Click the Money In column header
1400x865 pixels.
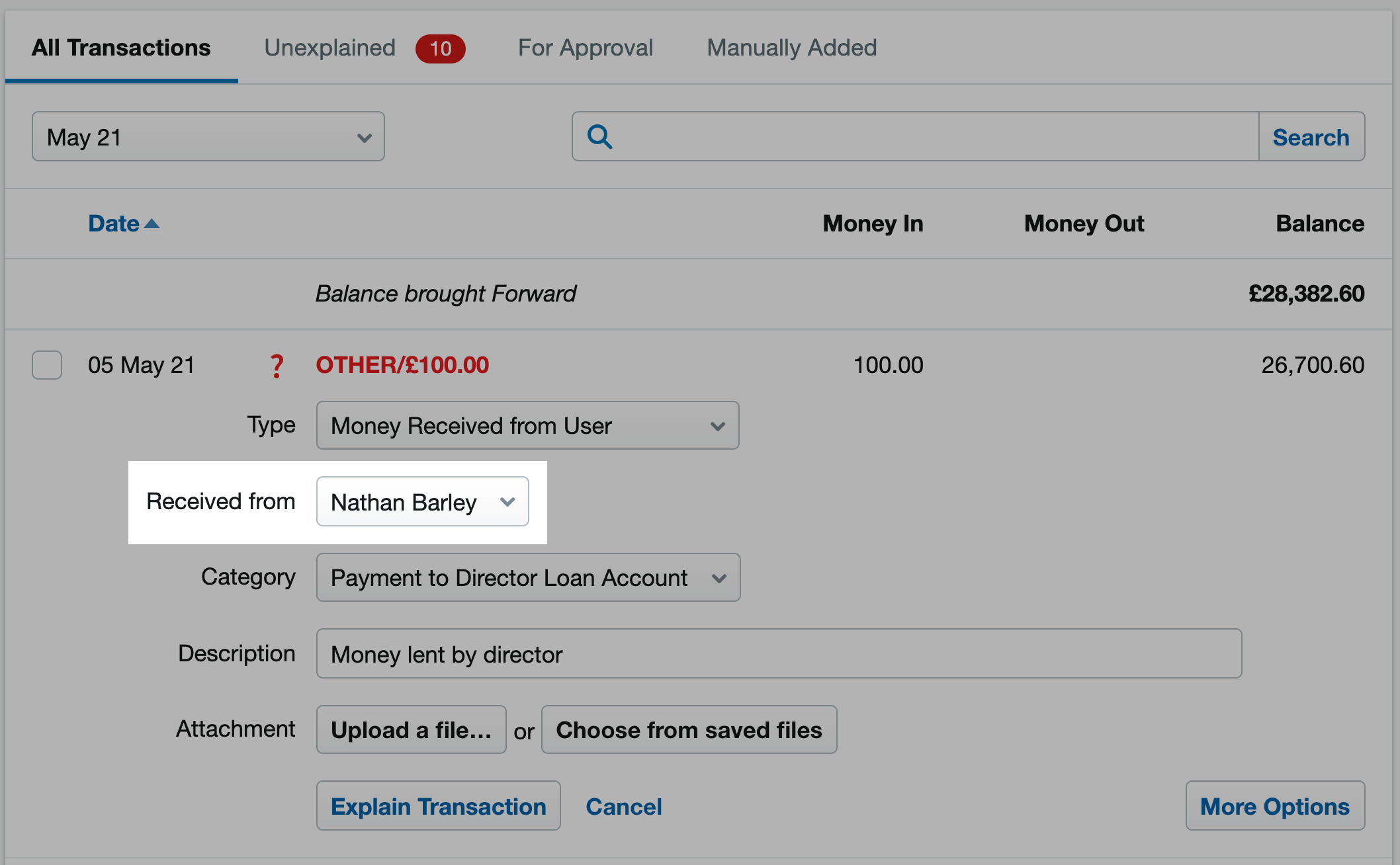pyautogui.click(x=873, y=224)
